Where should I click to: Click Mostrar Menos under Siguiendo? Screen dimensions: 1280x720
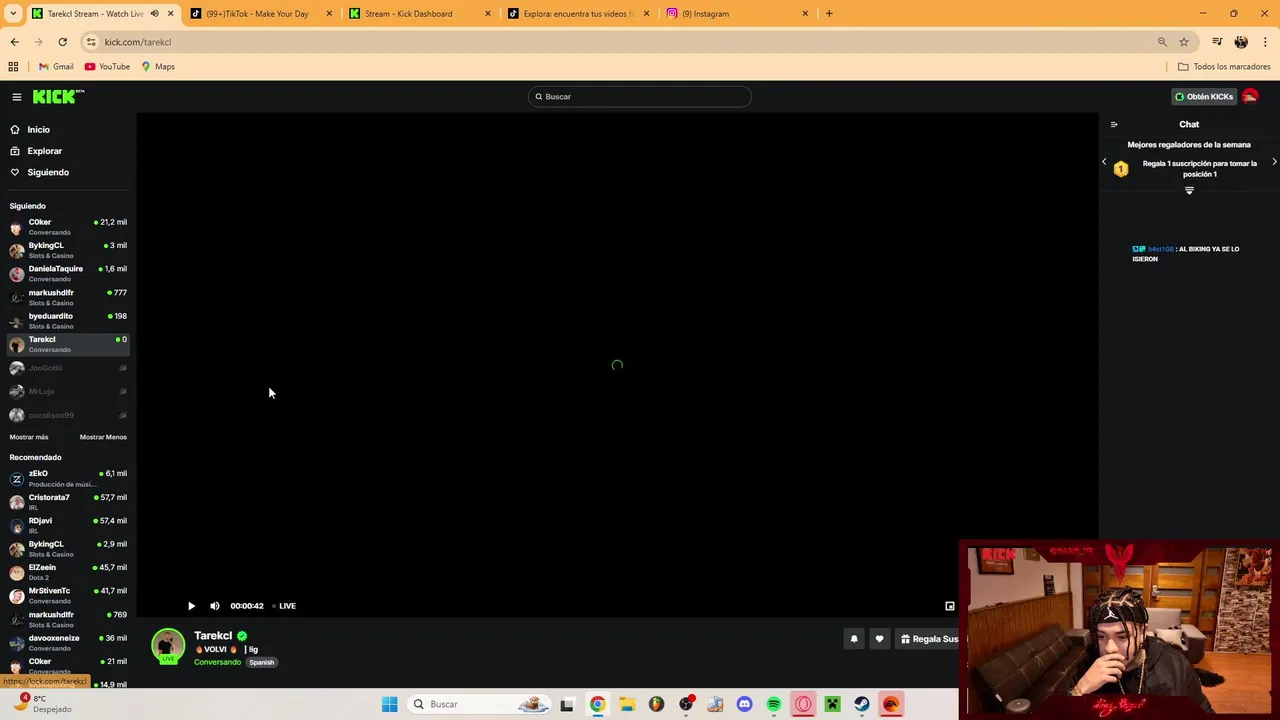(x=103, y=437)
